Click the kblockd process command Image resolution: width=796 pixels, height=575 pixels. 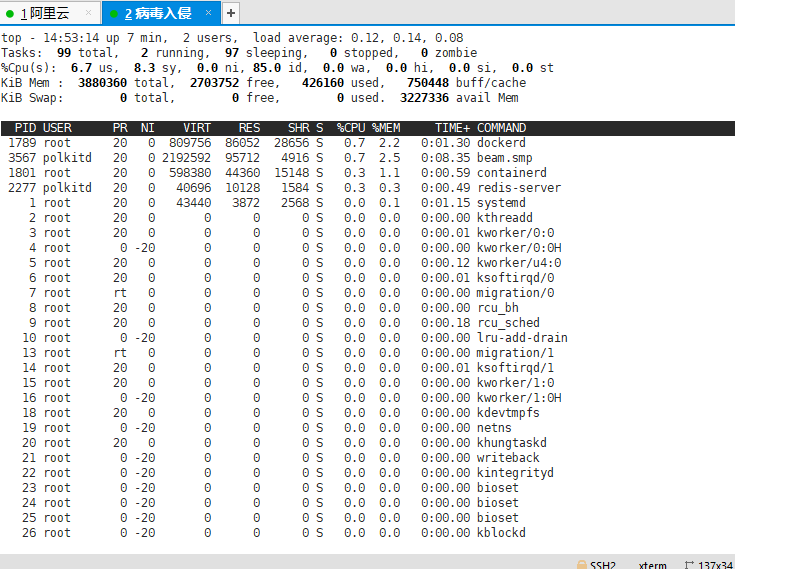[x=502, y=533]
